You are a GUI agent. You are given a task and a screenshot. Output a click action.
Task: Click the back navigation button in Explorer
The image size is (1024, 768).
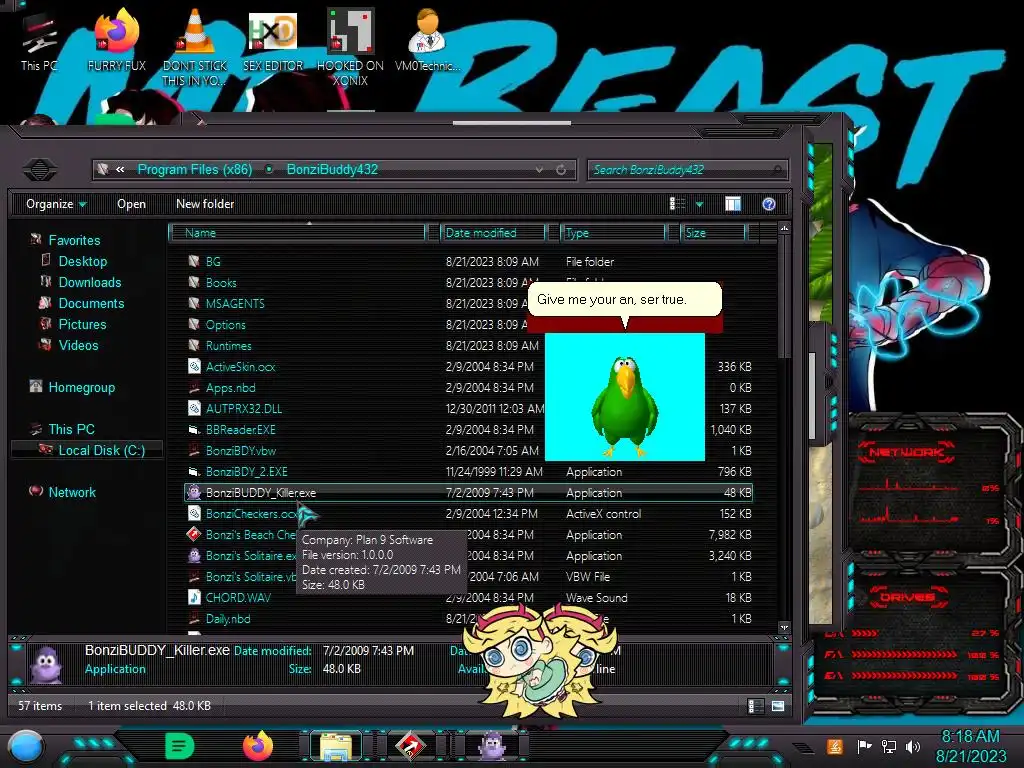pyautogui.click(x=40, y=170)
